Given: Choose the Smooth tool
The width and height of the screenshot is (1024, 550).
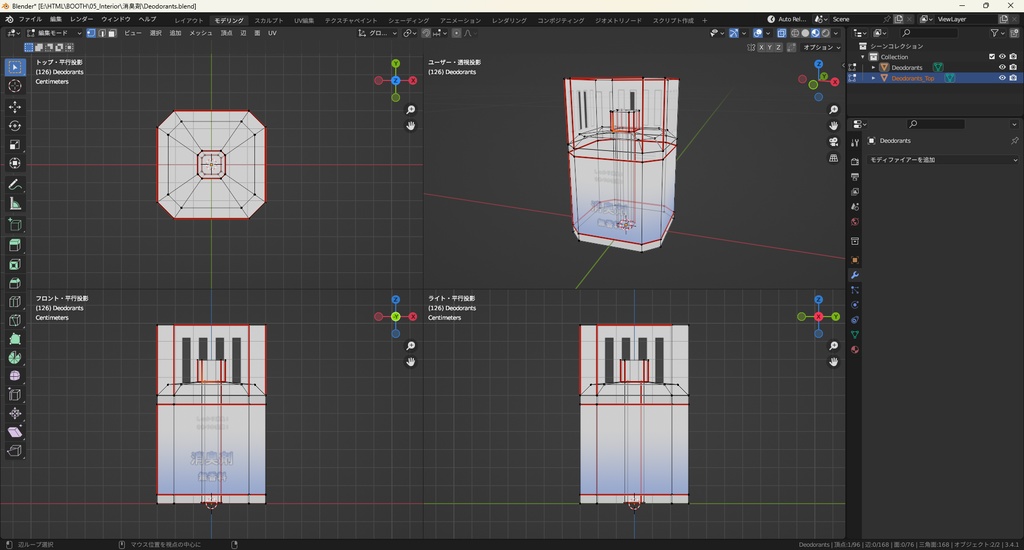Looking at the screenshot, I should click(15, 376).
